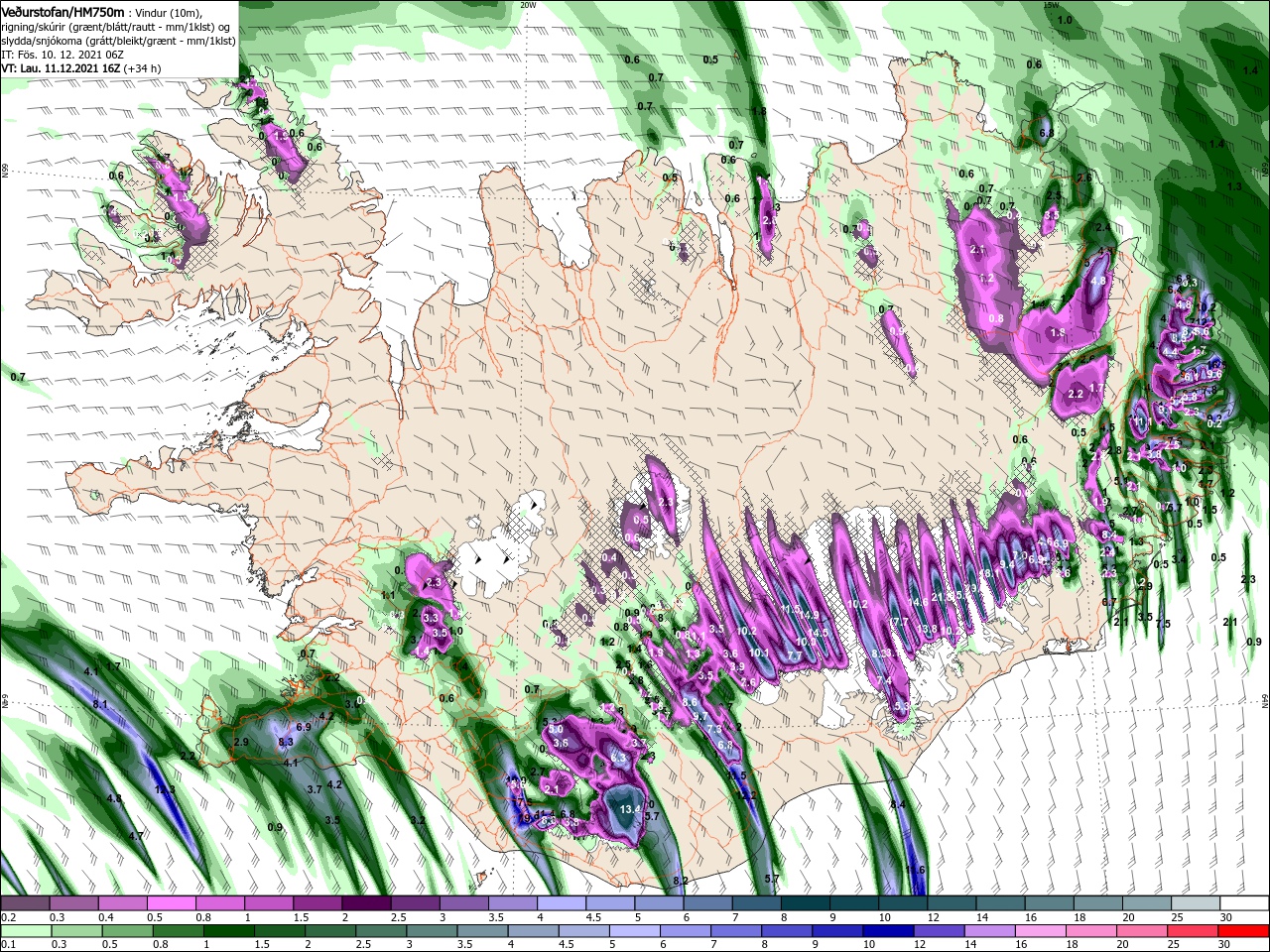Viewport: 1270px width, 952px height.
Task: Pick the bottom-row light pink swatch at 16
Action: click(x=1040, y=931)
